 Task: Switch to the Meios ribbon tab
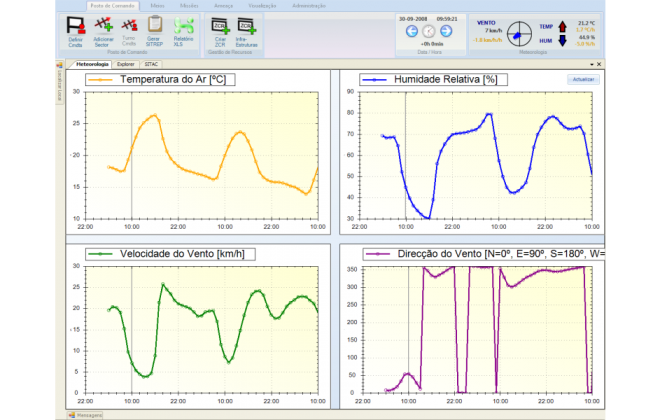157,6
